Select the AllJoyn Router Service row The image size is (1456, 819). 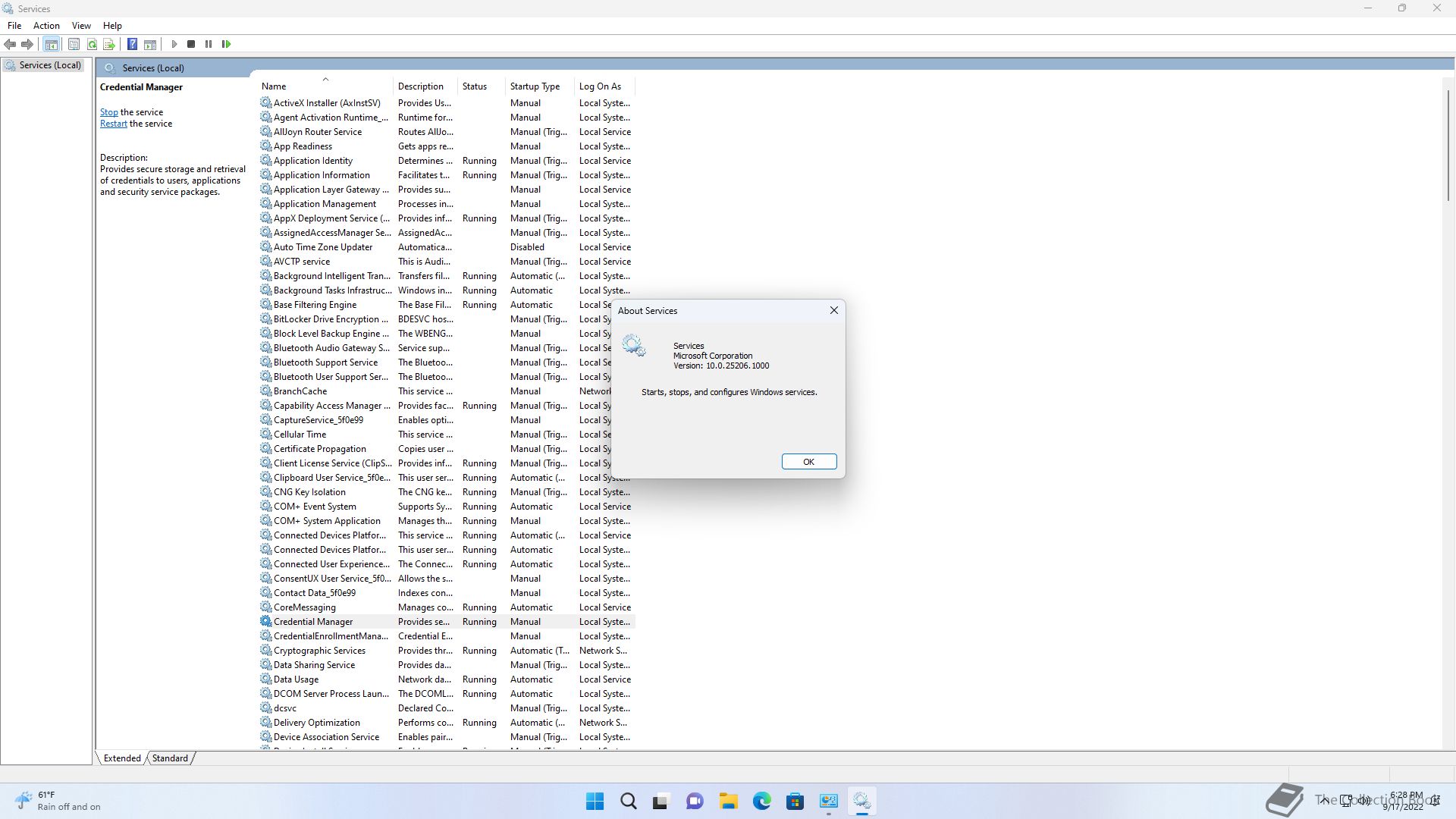(x=447, y=132)
